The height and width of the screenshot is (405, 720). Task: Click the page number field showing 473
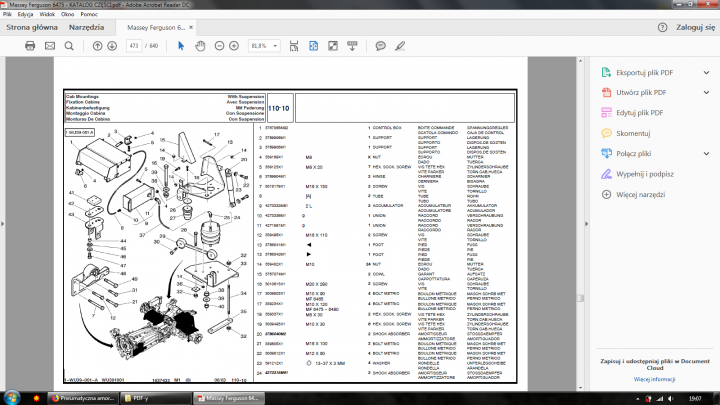(135, 46)
